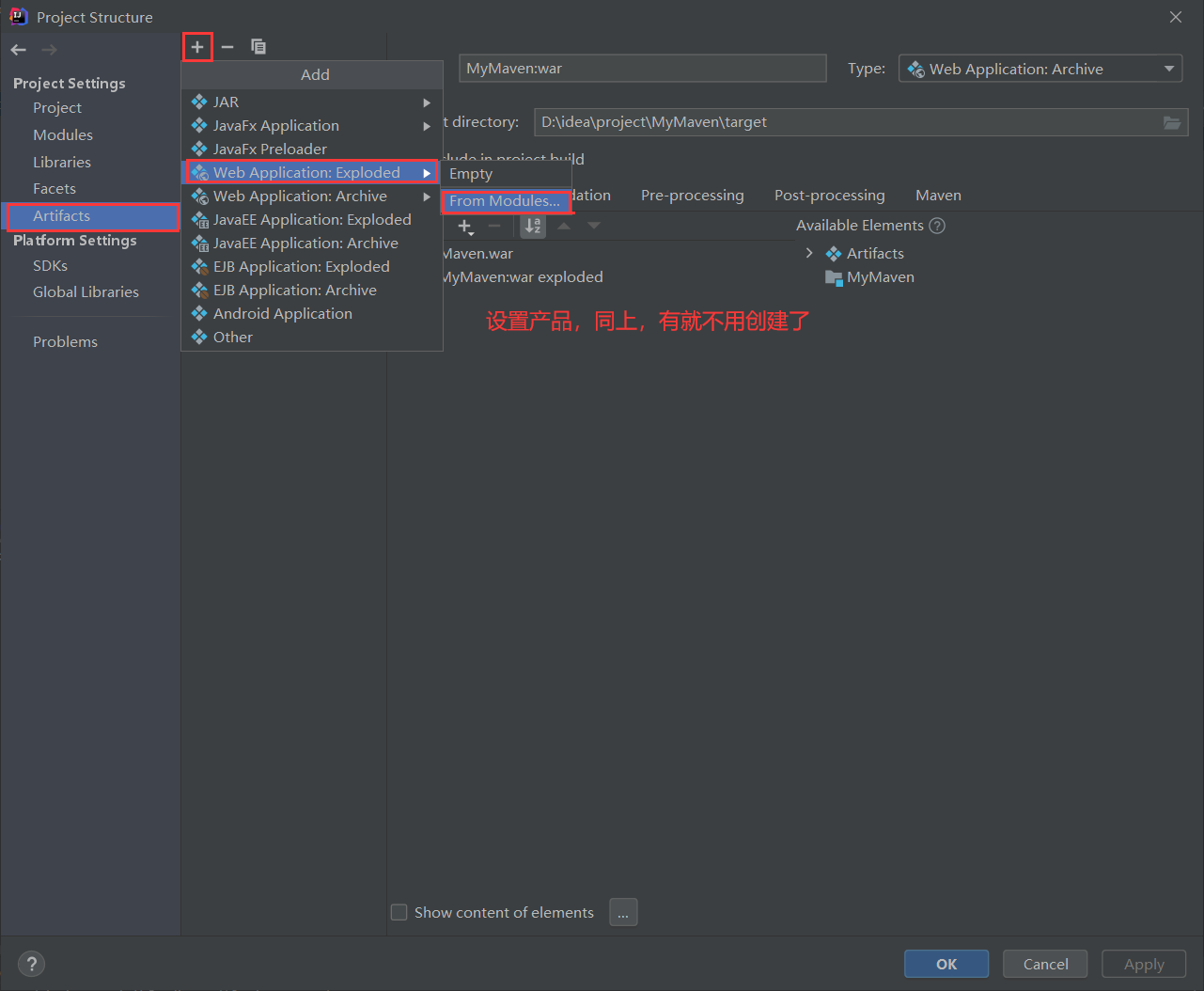1204x991 pixels.
Task: Choose Empty from the submenu
Action: tap(507, 174)
